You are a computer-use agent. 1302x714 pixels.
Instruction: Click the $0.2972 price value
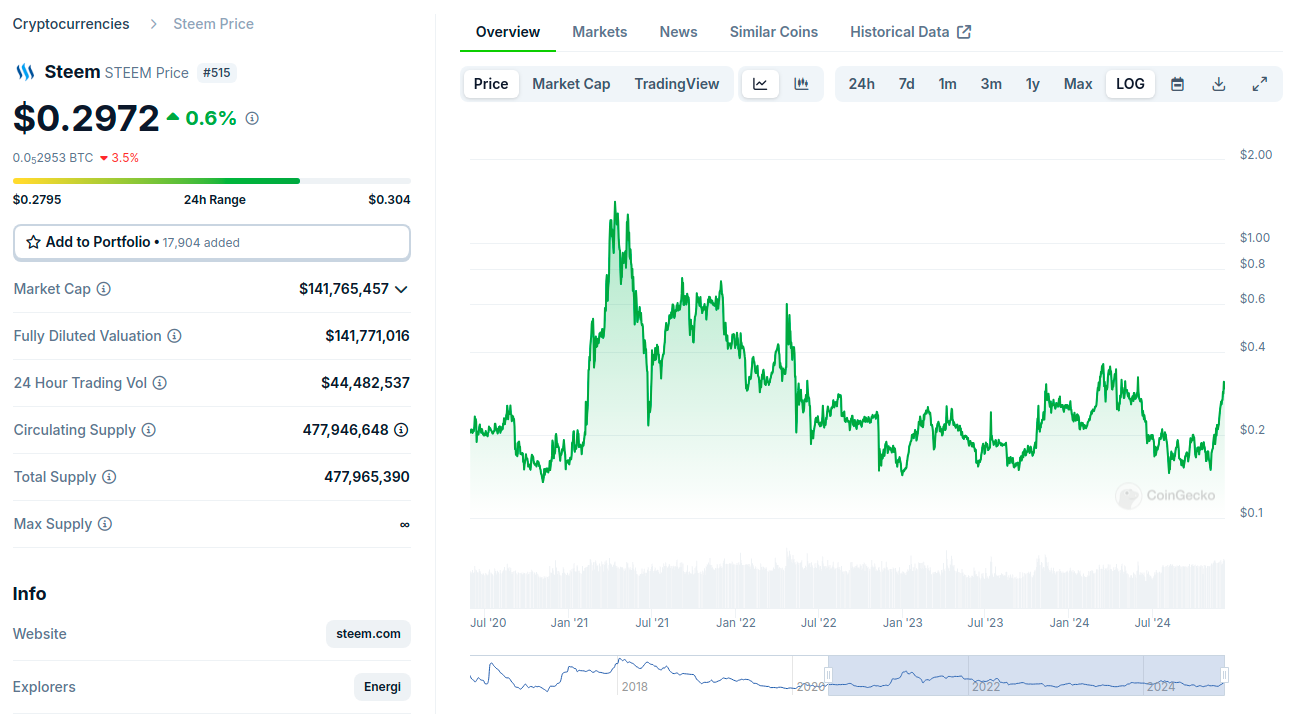click(x=86, y=118)
